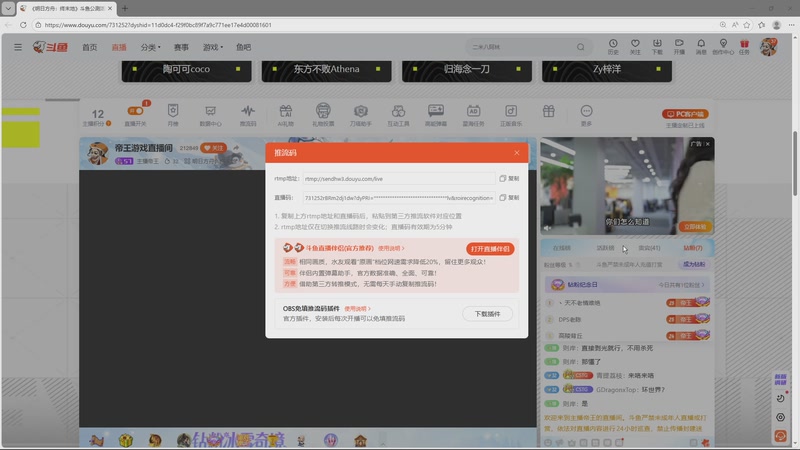Open 消息 bell notifications
The image size is (800, 450).
tap(701, 46)
